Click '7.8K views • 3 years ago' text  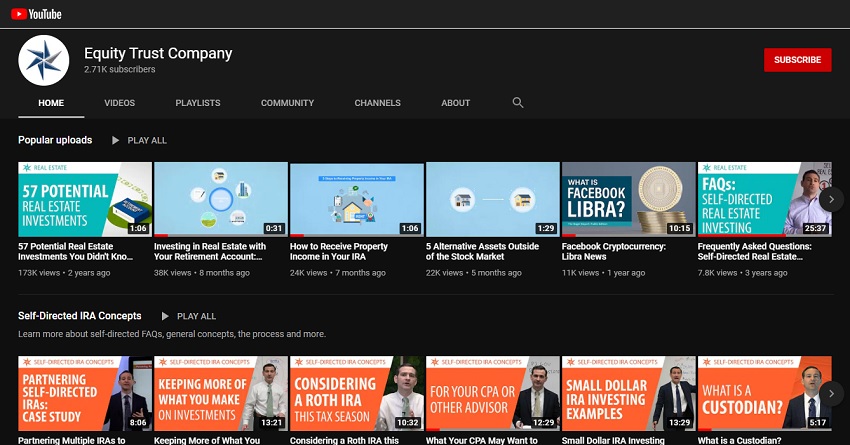pos(743,273)
